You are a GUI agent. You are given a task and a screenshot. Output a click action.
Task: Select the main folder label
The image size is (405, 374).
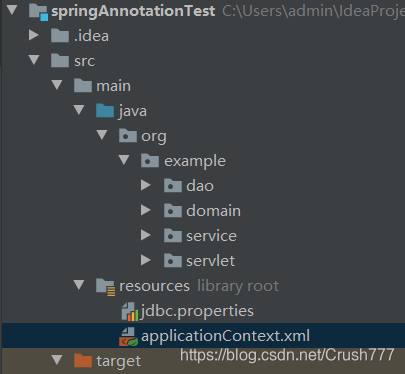click(x=114, y=86)
